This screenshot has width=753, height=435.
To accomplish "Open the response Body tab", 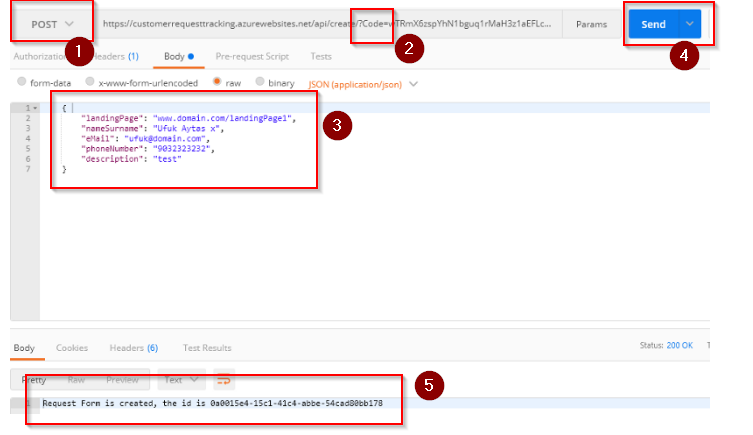I will (x=24, y=348).
